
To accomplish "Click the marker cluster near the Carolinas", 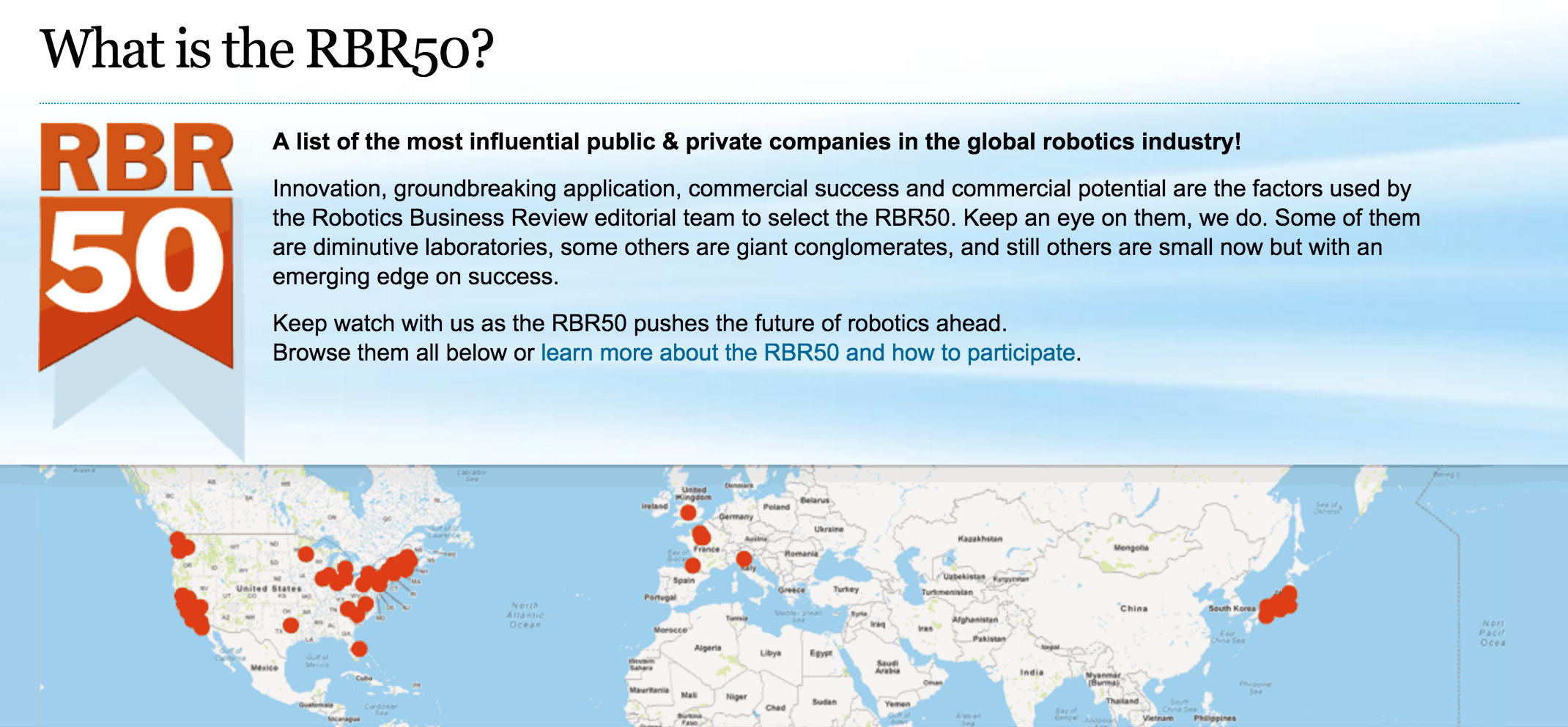I will 357,608.
